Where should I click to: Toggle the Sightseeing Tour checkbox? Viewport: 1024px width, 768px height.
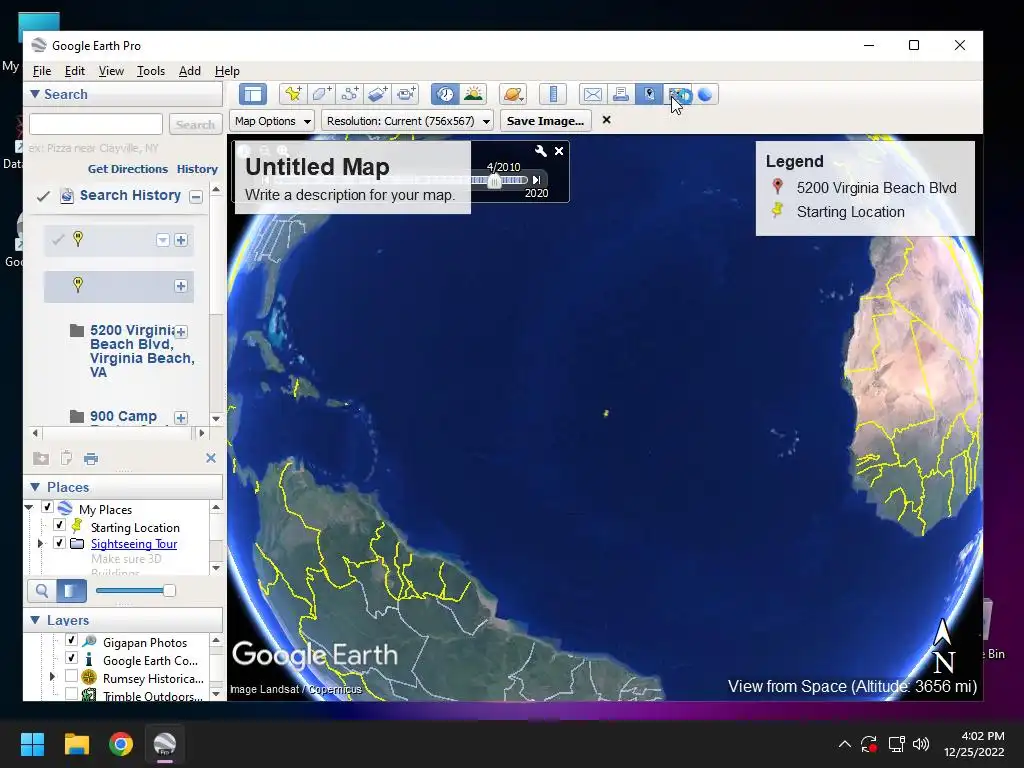coord(59,543)
